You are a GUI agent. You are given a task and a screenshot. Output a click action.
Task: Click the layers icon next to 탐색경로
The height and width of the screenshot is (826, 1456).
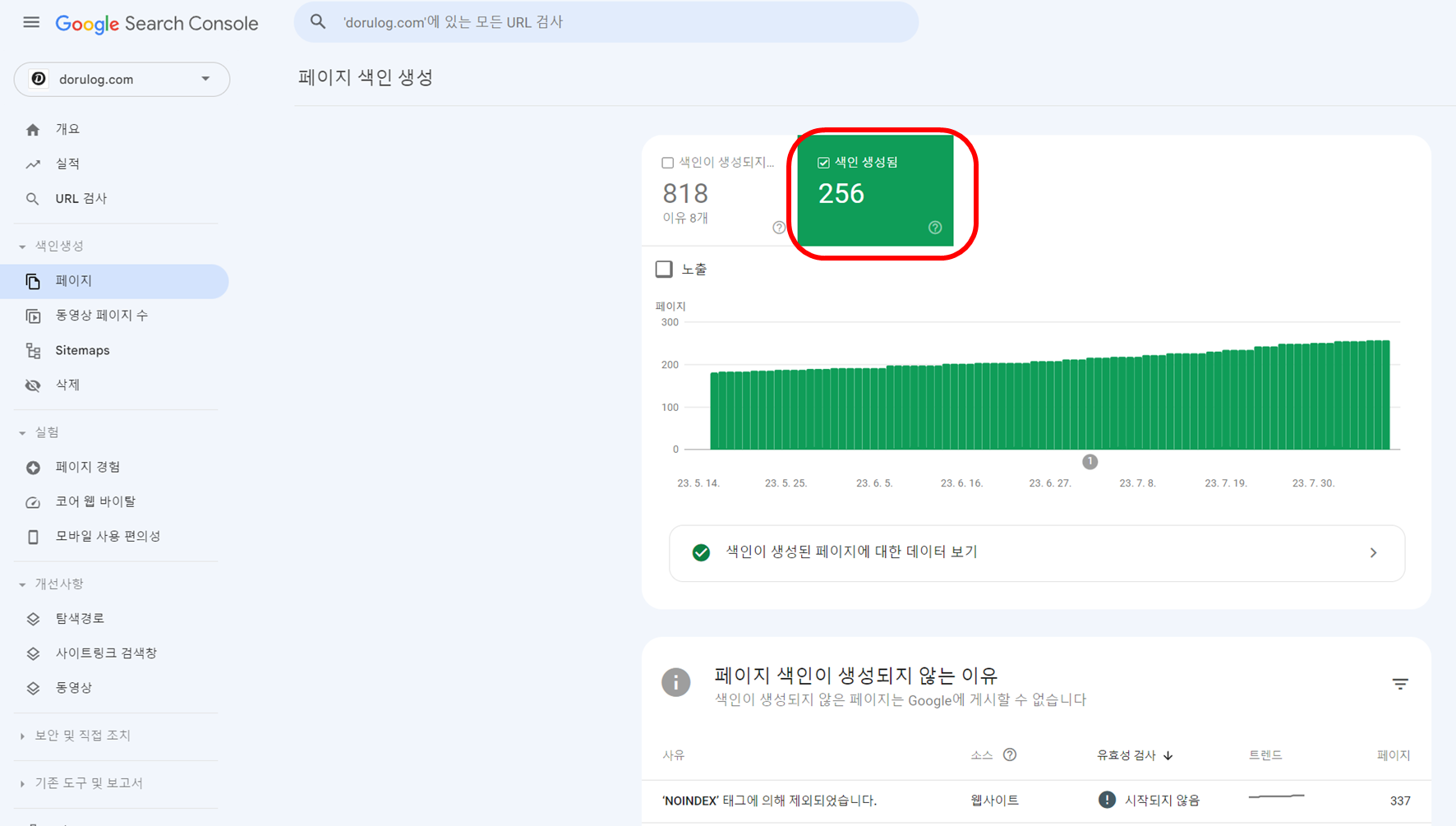click(x=33, y=619)
